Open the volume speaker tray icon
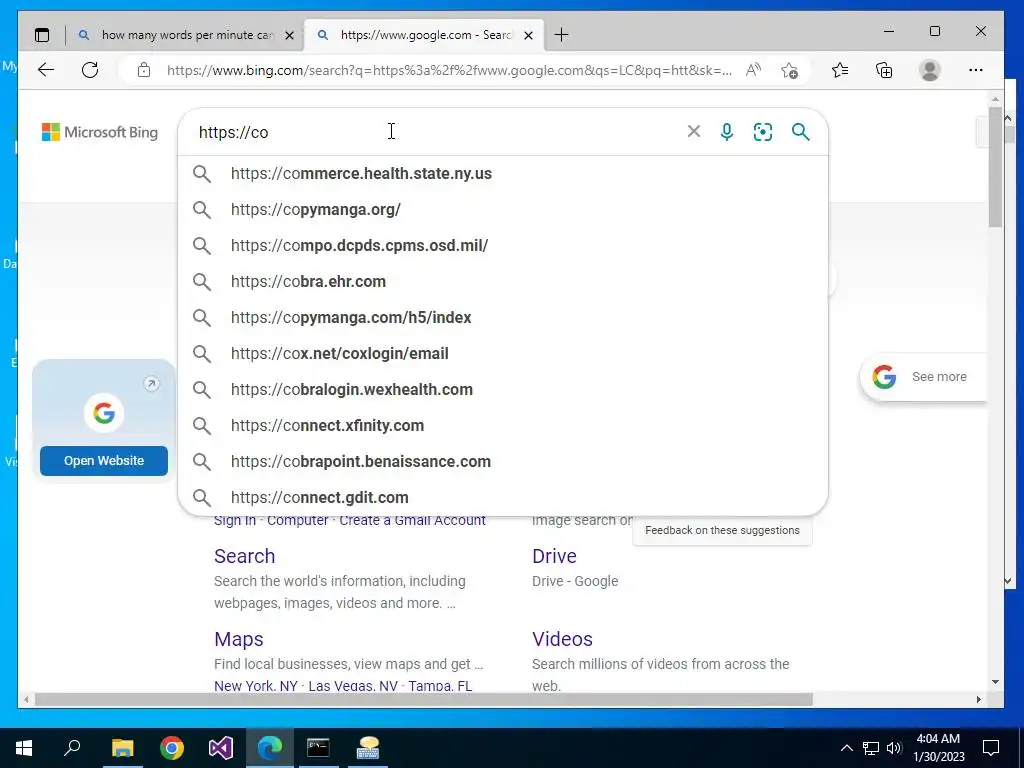This screenshot has width=1024, height=768. point(894,748)
